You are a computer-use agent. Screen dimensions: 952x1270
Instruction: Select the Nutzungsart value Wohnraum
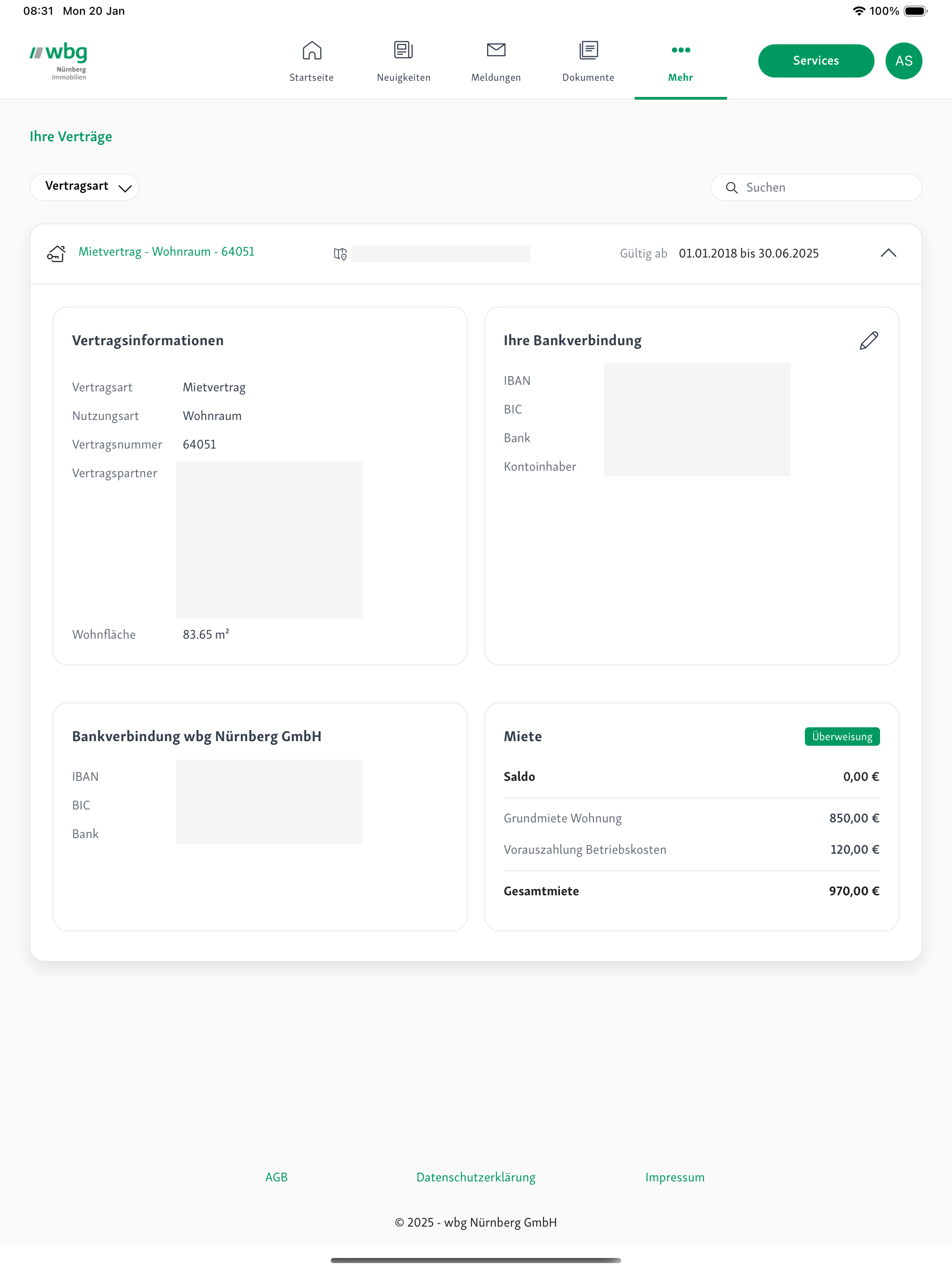pyautogui.click(x=212, y=416)
